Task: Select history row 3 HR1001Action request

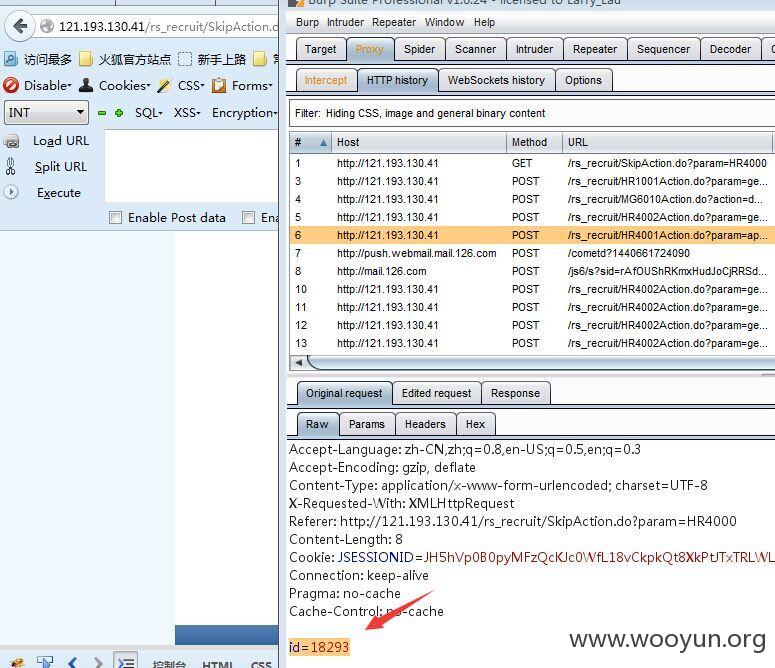Action: pyautogui.click(x=532, y=181)
